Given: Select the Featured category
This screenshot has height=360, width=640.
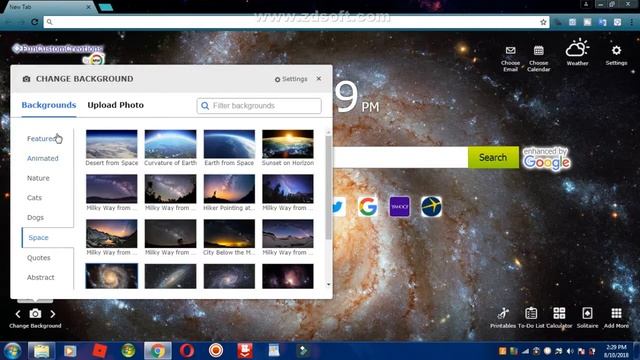Looking at the screenshot, I should point(42,139).
